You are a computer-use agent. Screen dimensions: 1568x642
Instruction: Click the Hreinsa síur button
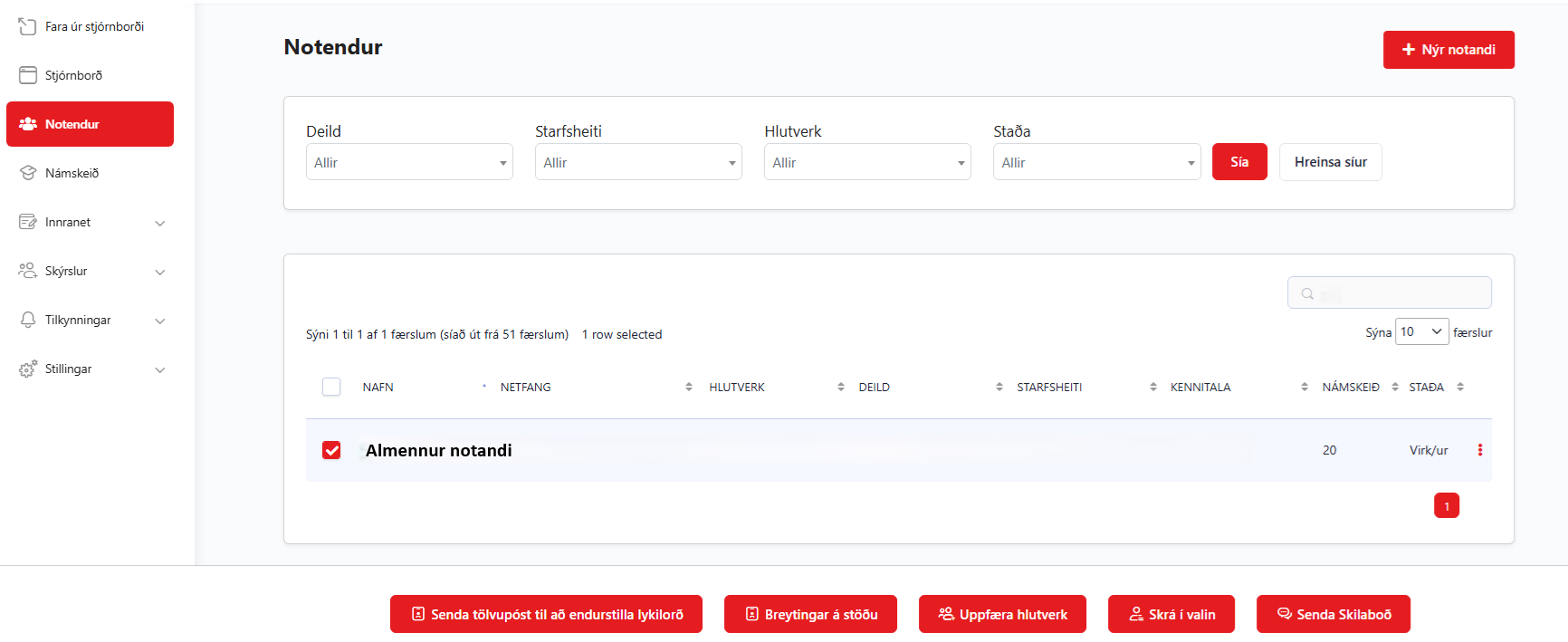pos(1330,162)
